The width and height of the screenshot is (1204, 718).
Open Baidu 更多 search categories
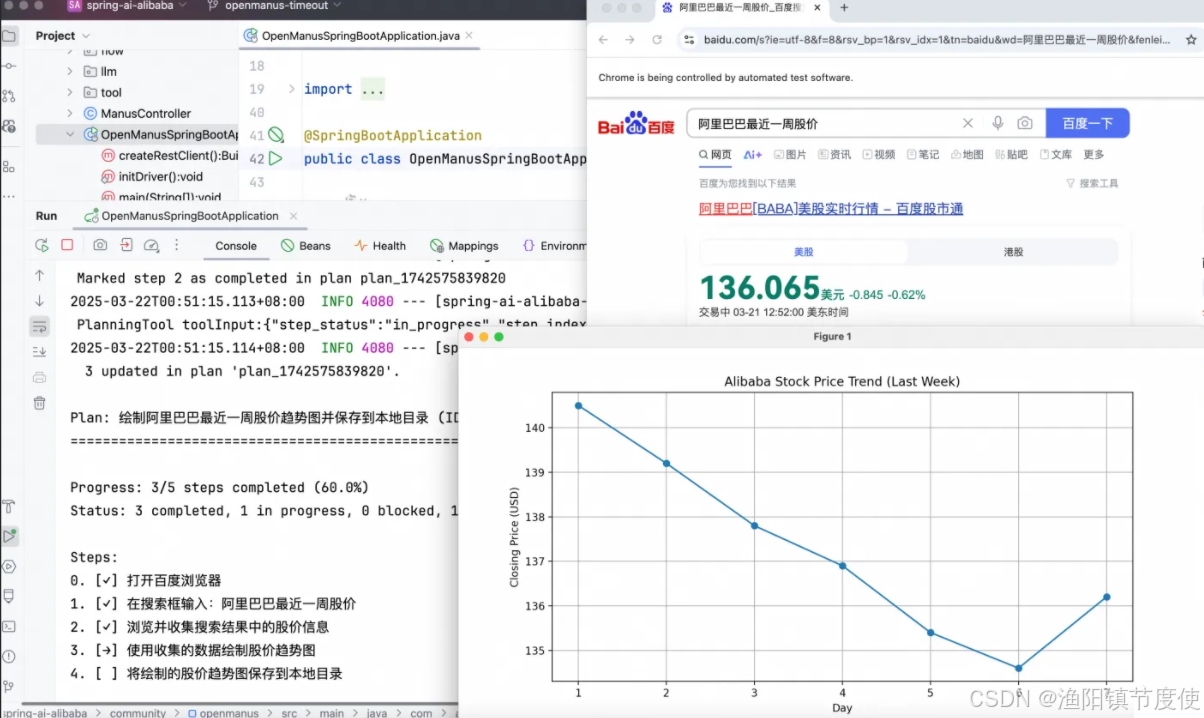click(x=1094, y=155)
